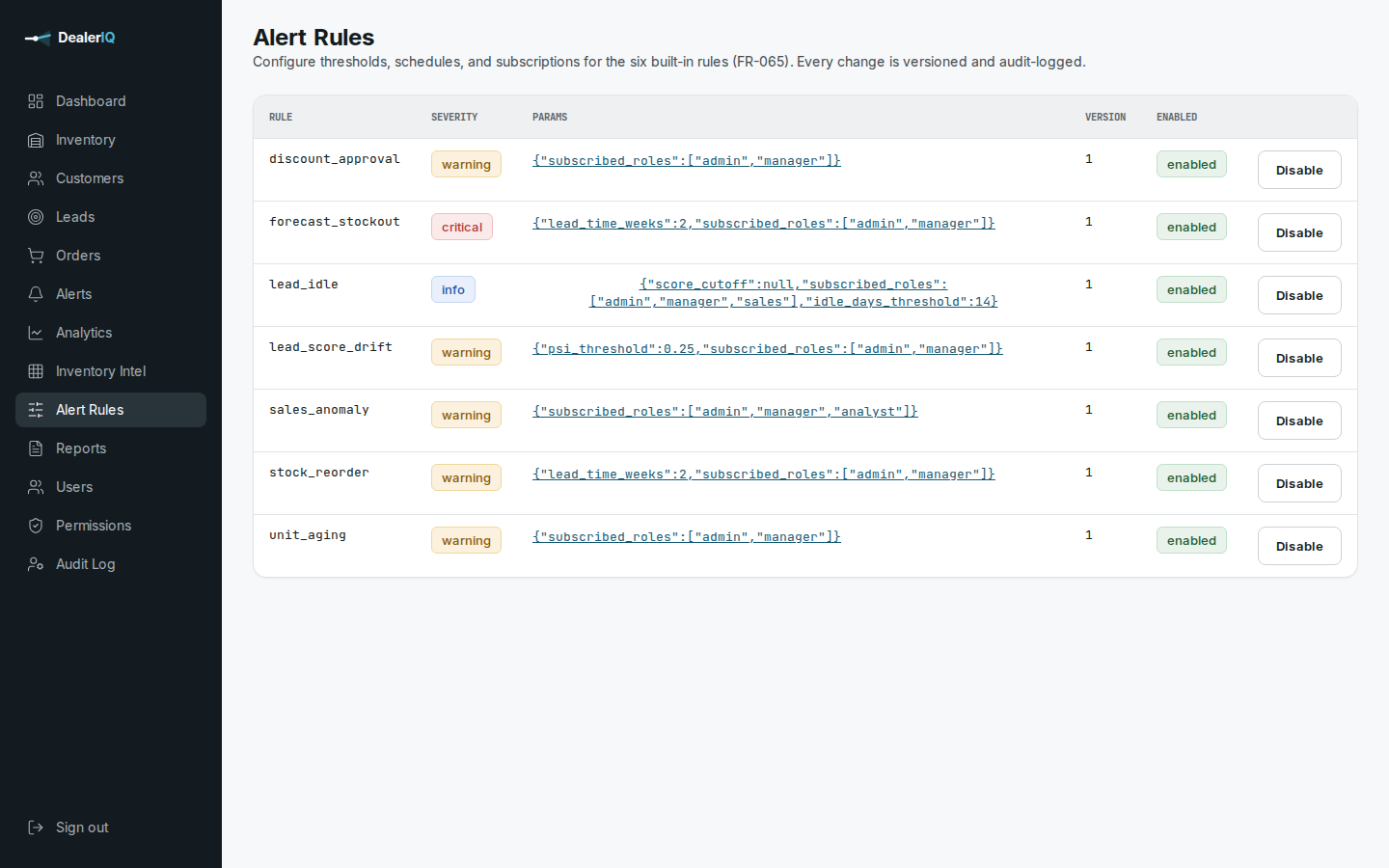Screen dimensions: 1389x868
Task: Click enabled badge for sales_anomaly
Action: pyautogui.click(x=1191, y=415)
